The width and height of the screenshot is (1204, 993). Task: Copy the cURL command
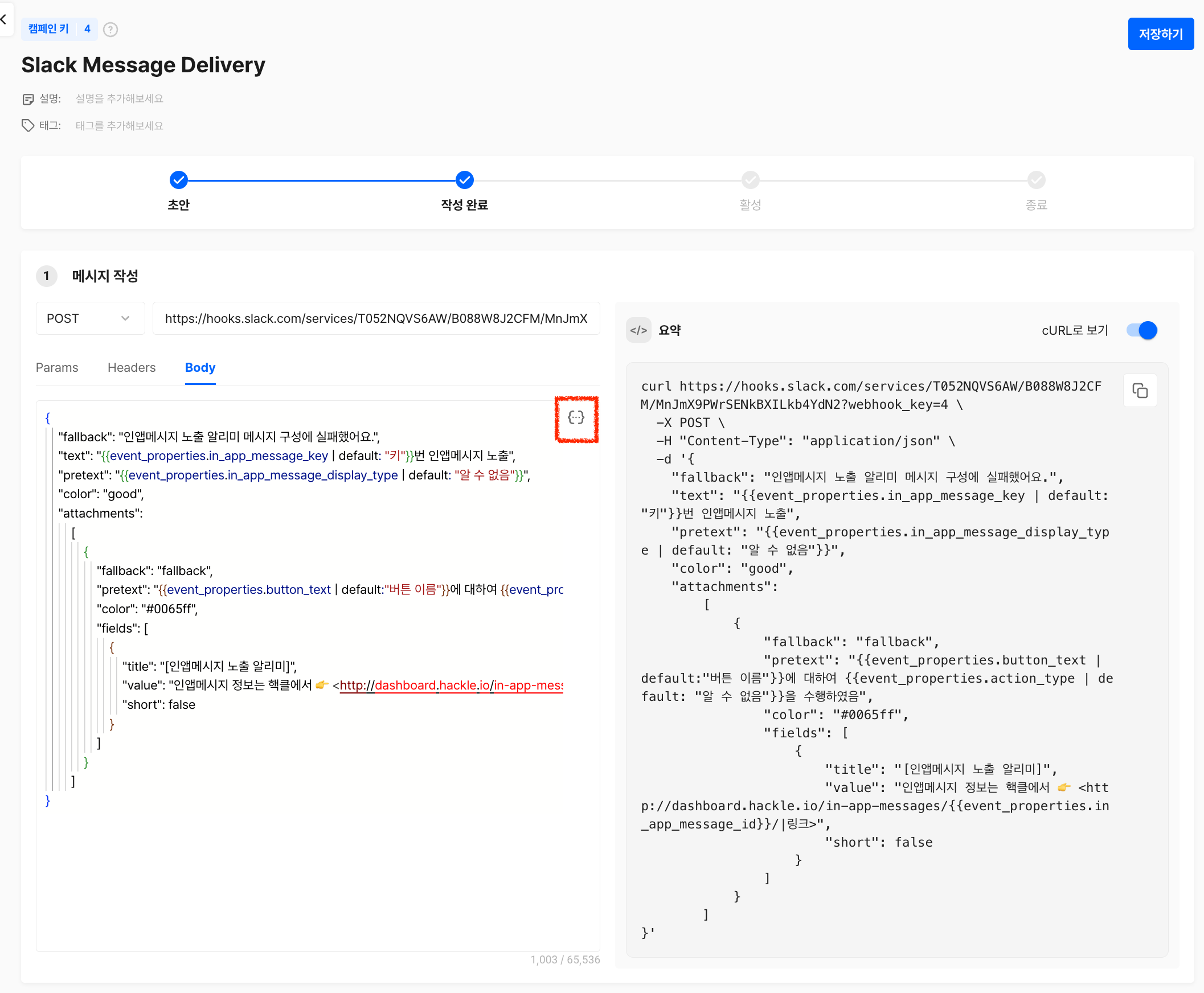click(x=1140, y=391)
